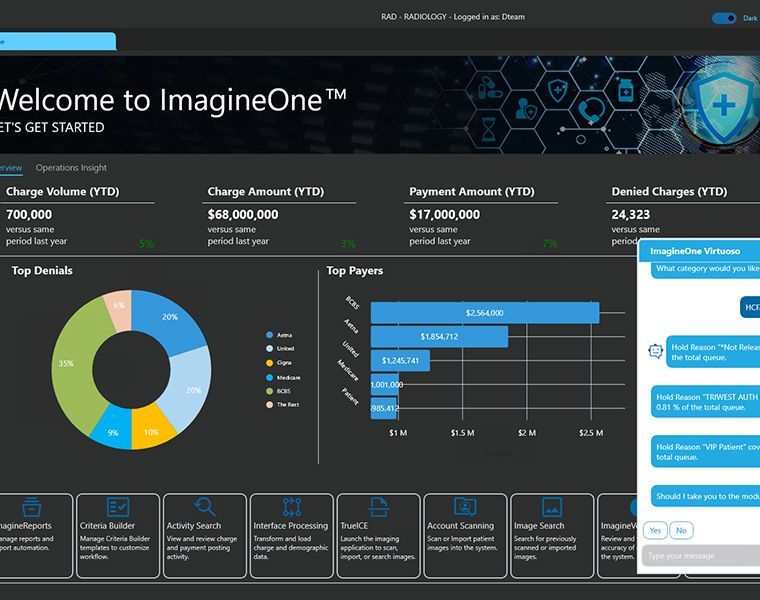The width and height of the screenshot is (760, 600).
Task: Click the chat message input field
Action: pos(701,555)
